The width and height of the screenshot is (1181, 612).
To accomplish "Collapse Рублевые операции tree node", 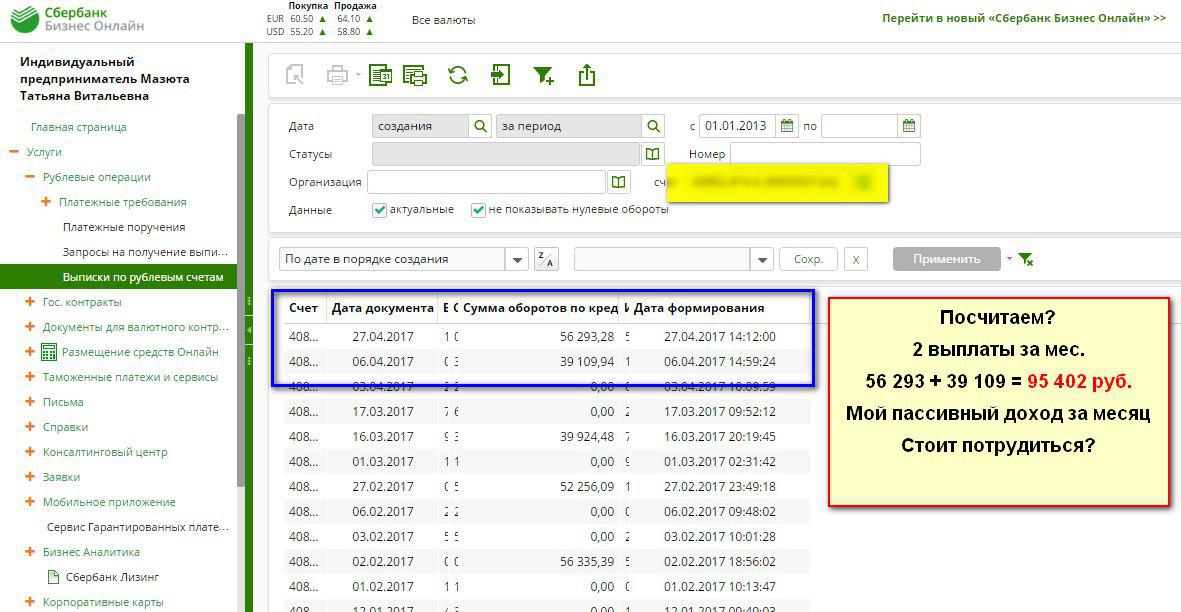I will 29,177.
